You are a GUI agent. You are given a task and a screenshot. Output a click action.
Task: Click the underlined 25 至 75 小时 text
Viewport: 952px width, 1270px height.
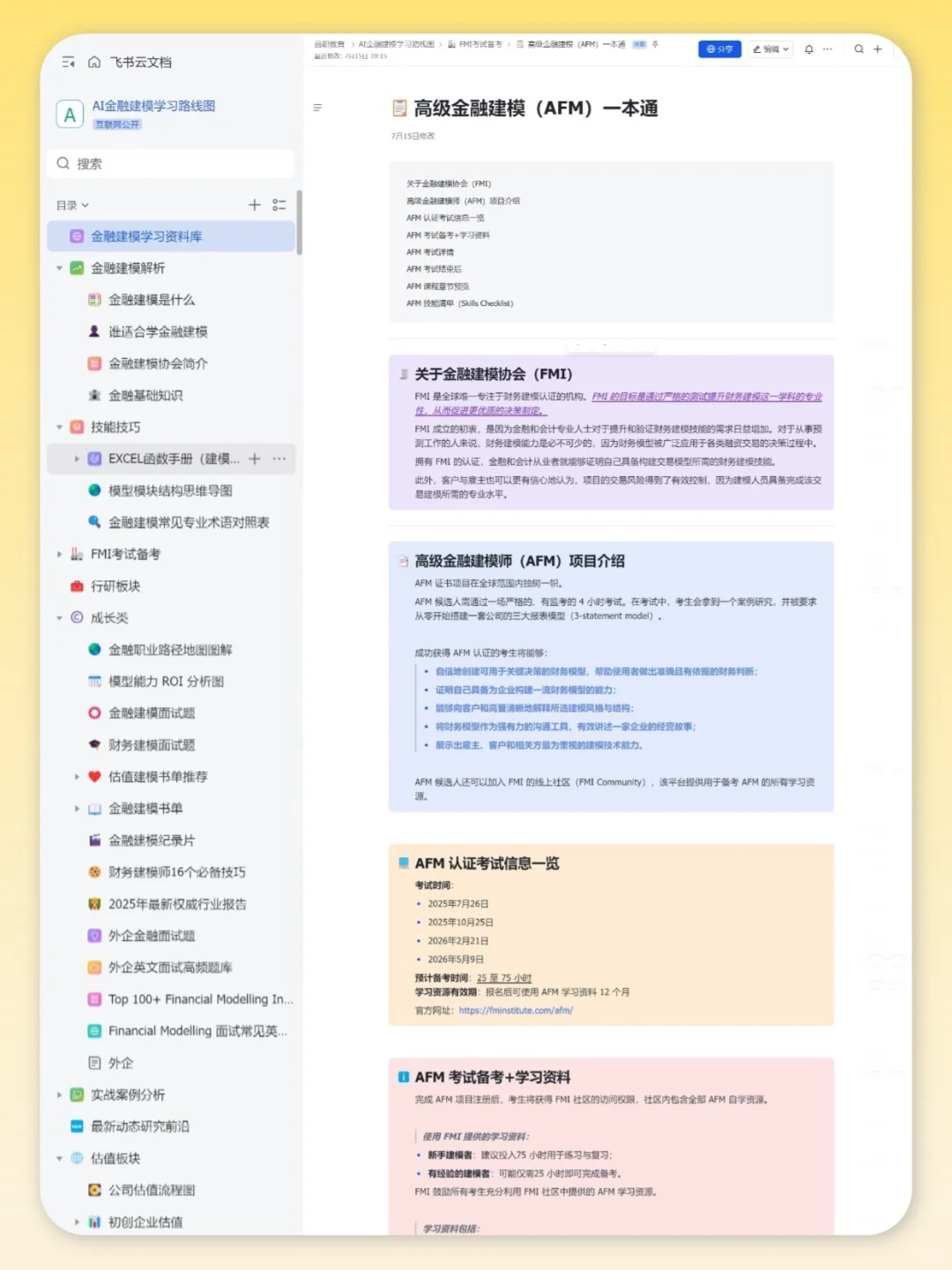tap(504, 978)
